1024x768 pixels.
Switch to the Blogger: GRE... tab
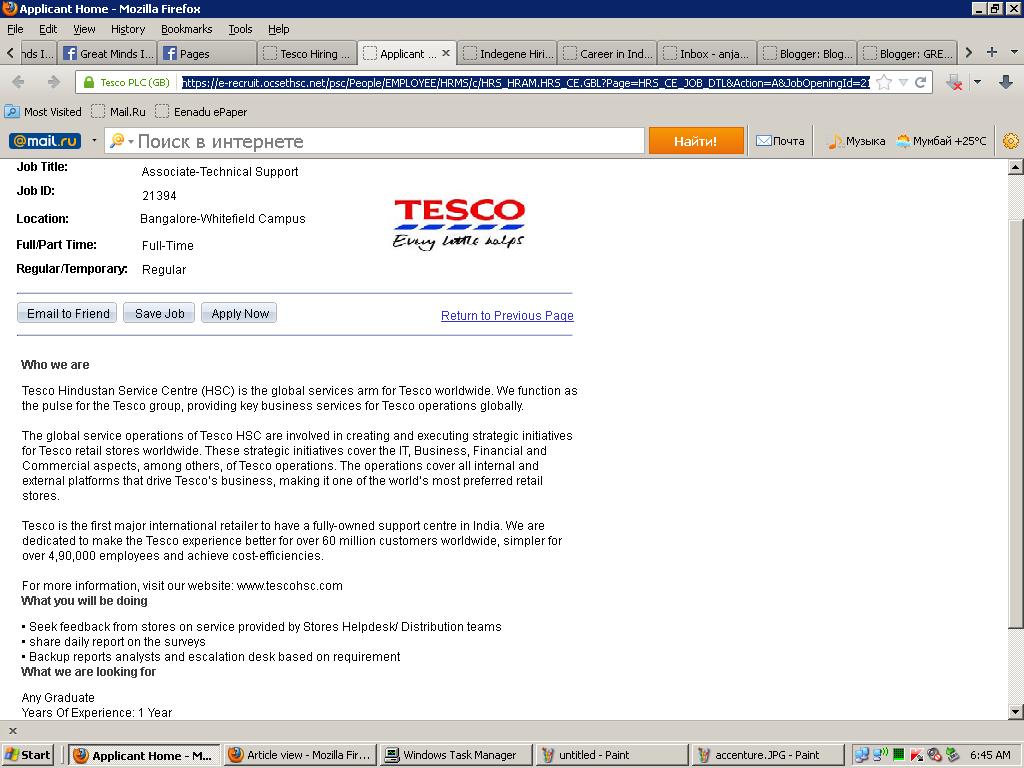[x=907, y=54]
